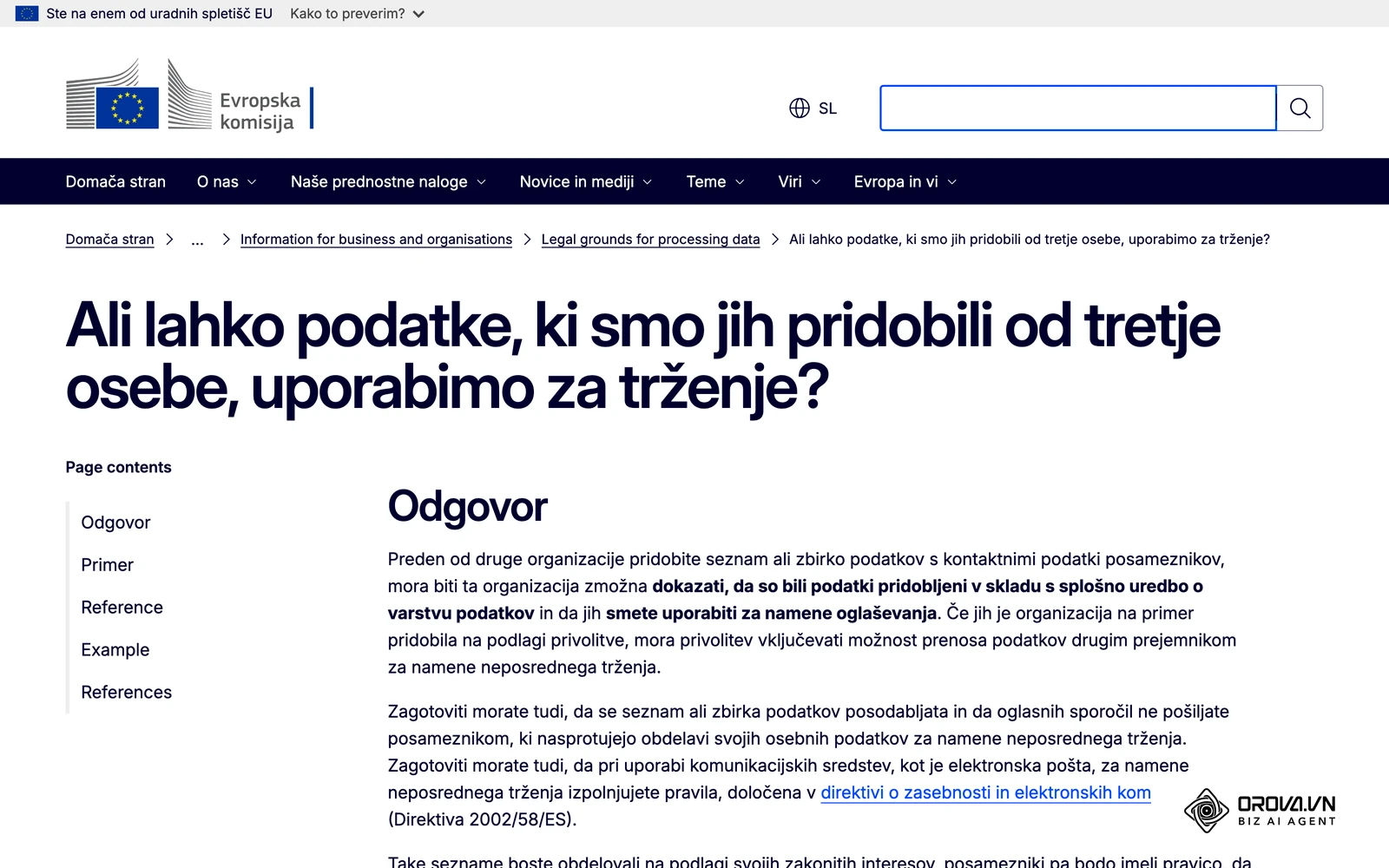This screenshot has height=868, width=1389.
Task: Expand the 'O nas' menu
Action: 227,181
